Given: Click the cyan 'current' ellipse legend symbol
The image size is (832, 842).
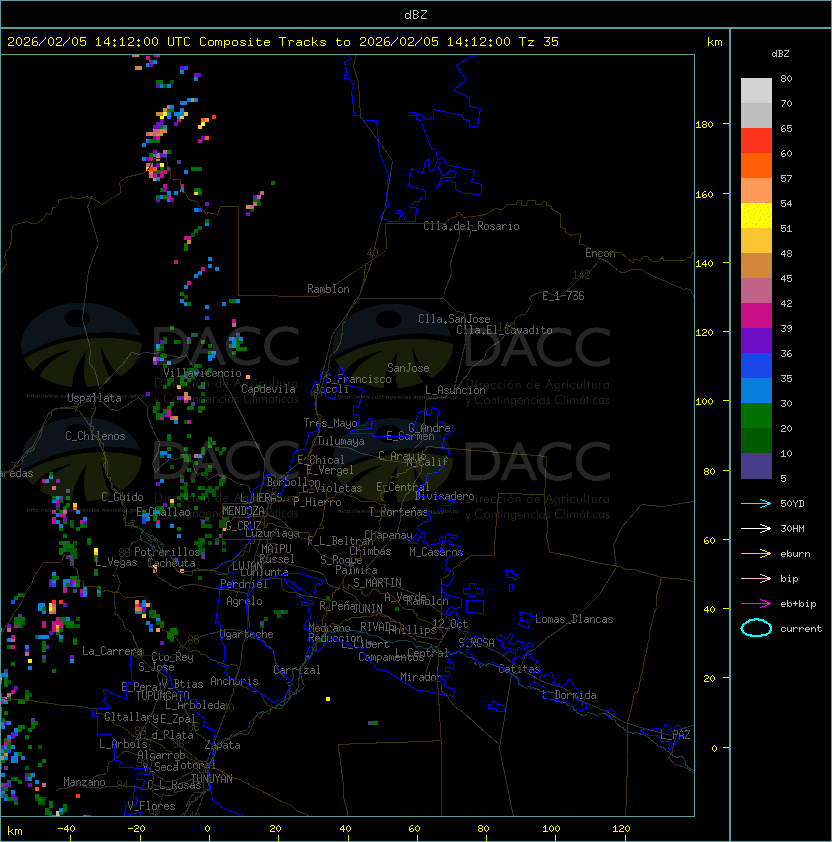Looking at the screenshot, I should (756, 628).
